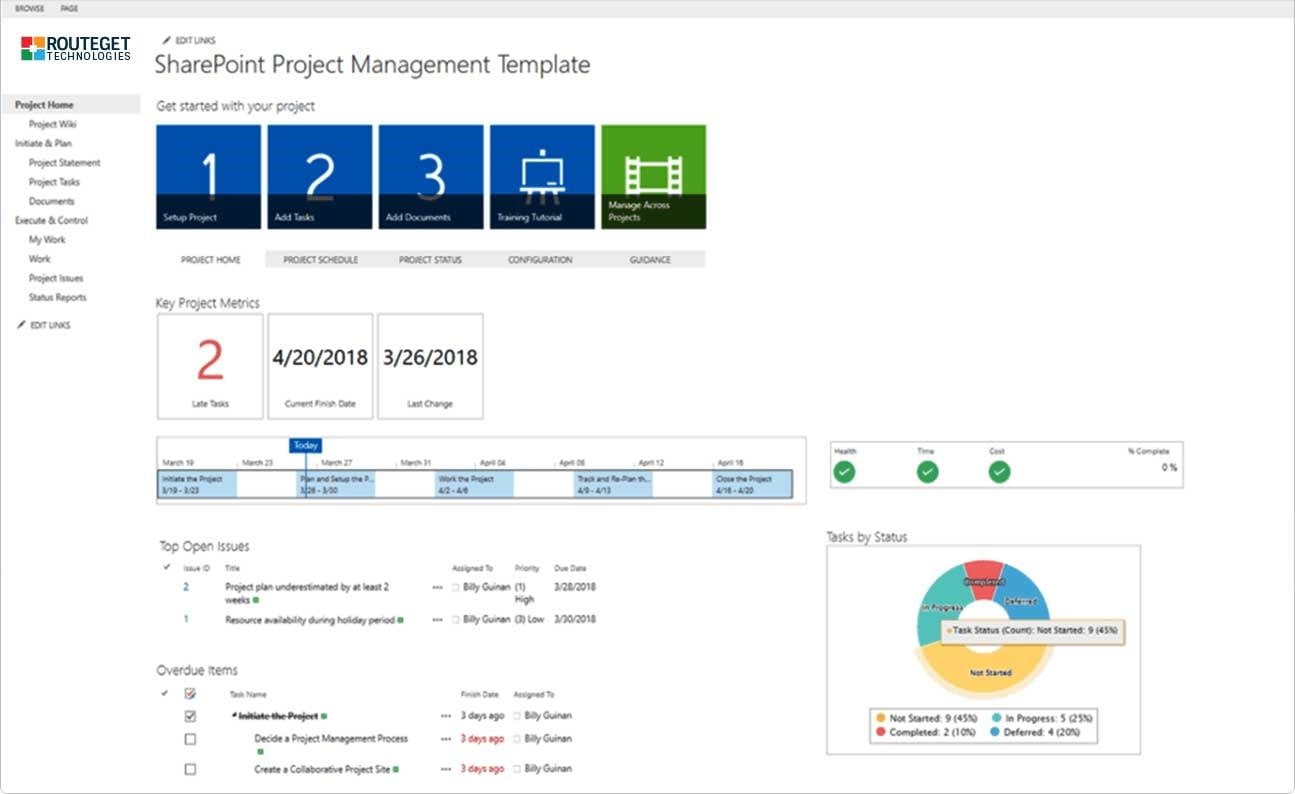Open ellipsis menu for Initiate the Project task
The image size is (1295, 794).
446,716
